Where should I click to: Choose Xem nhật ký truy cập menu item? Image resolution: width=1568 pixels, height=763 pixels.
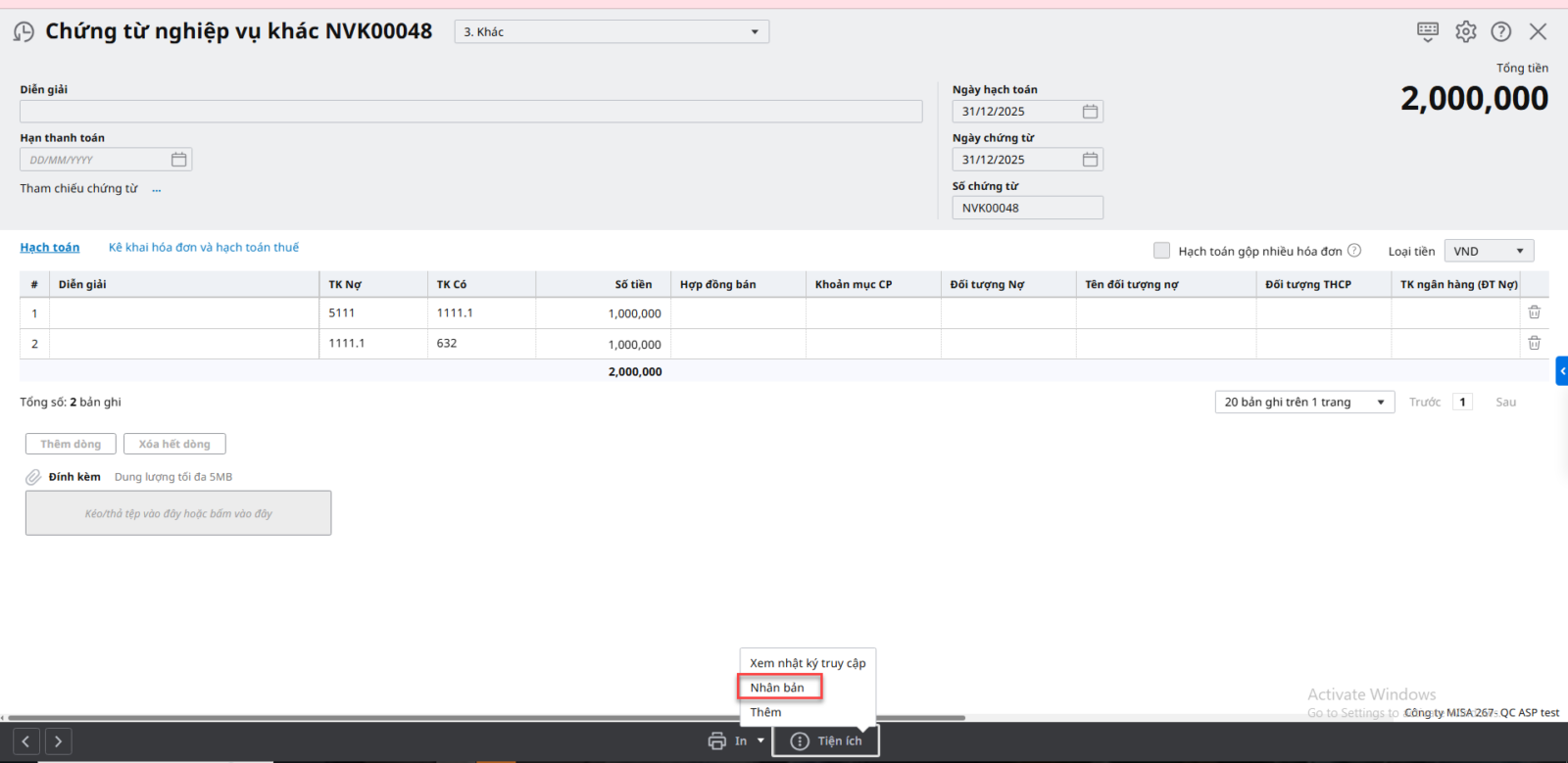tap(808, 663)
